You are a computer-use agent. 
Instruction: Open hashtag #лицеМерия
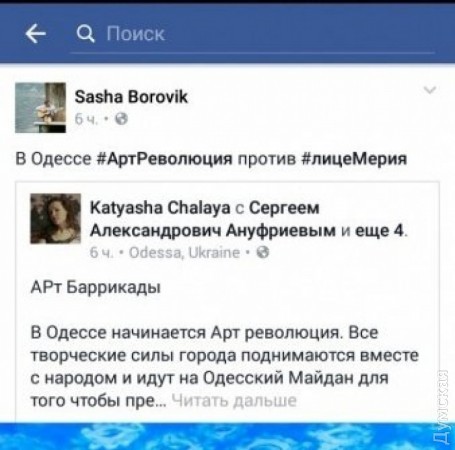354,159
